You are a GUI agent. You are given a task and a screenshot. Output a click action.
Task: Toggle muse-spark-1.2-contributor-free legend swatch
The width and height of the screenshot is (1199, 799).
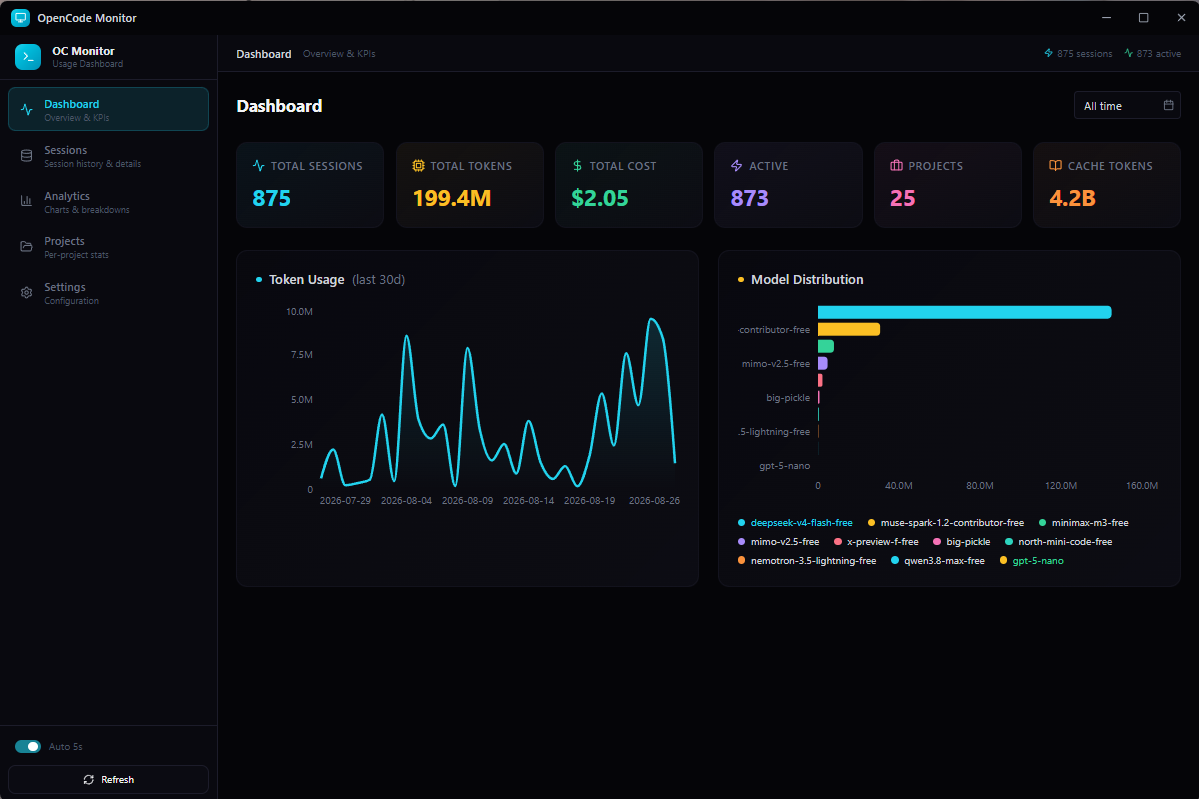[871, 523]
